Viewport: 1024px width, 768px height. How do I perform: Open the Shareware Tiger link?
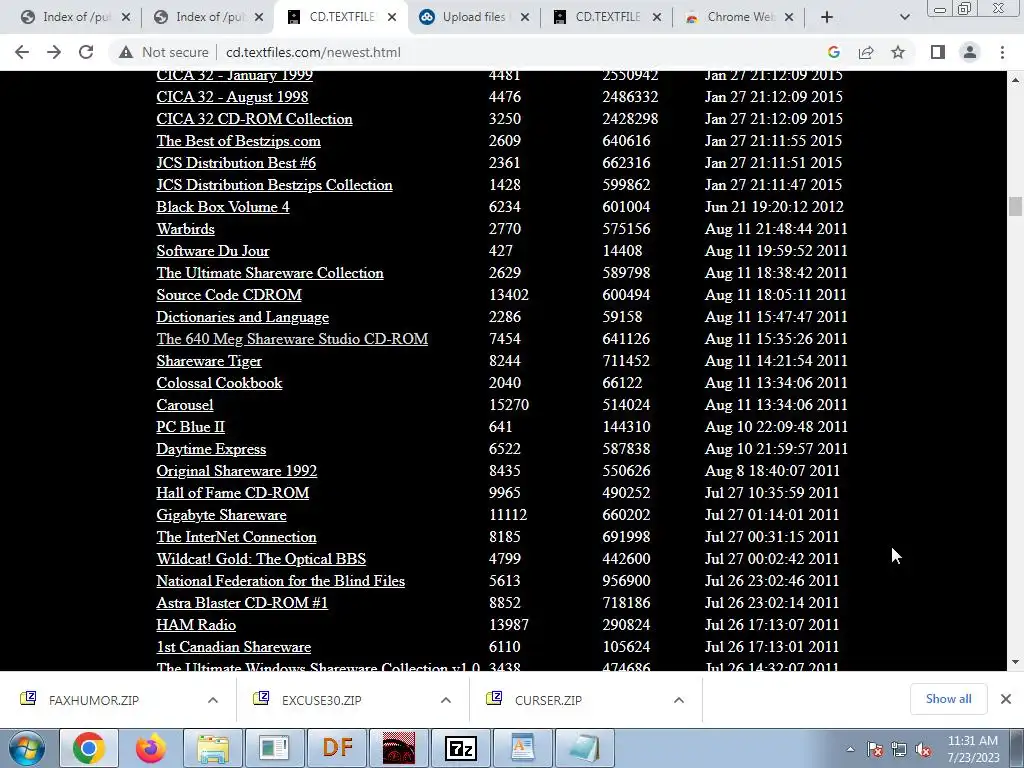(209, 361)
